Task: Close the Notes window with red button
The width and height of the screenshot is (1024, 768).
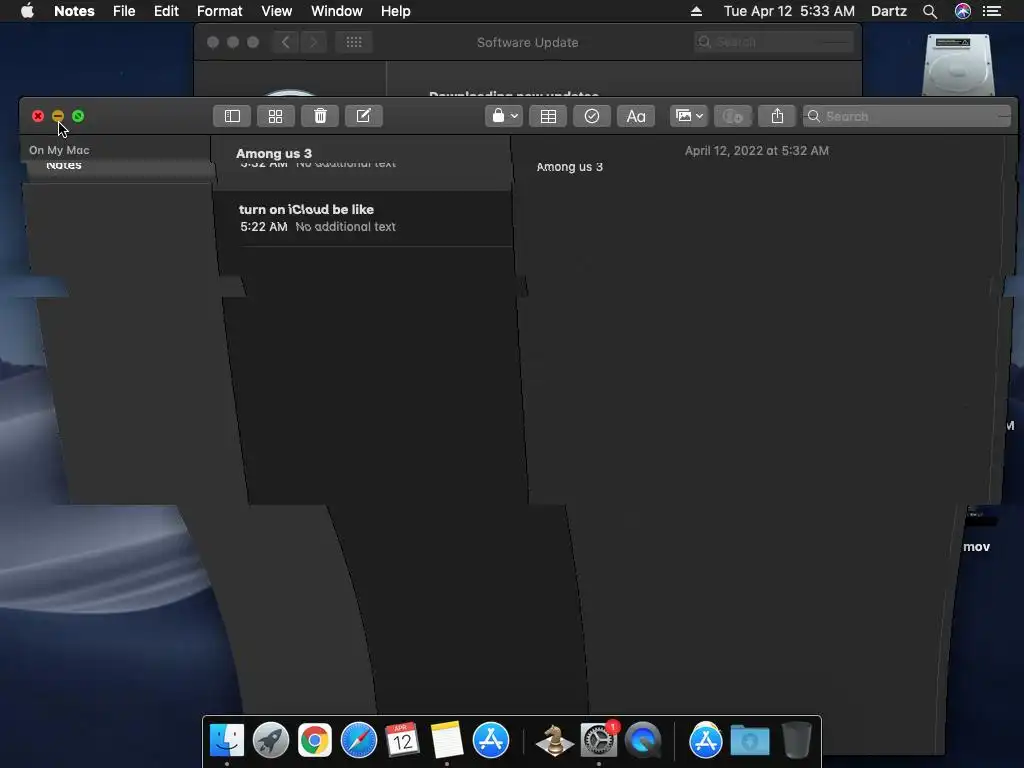Action: tap(38, 116)
